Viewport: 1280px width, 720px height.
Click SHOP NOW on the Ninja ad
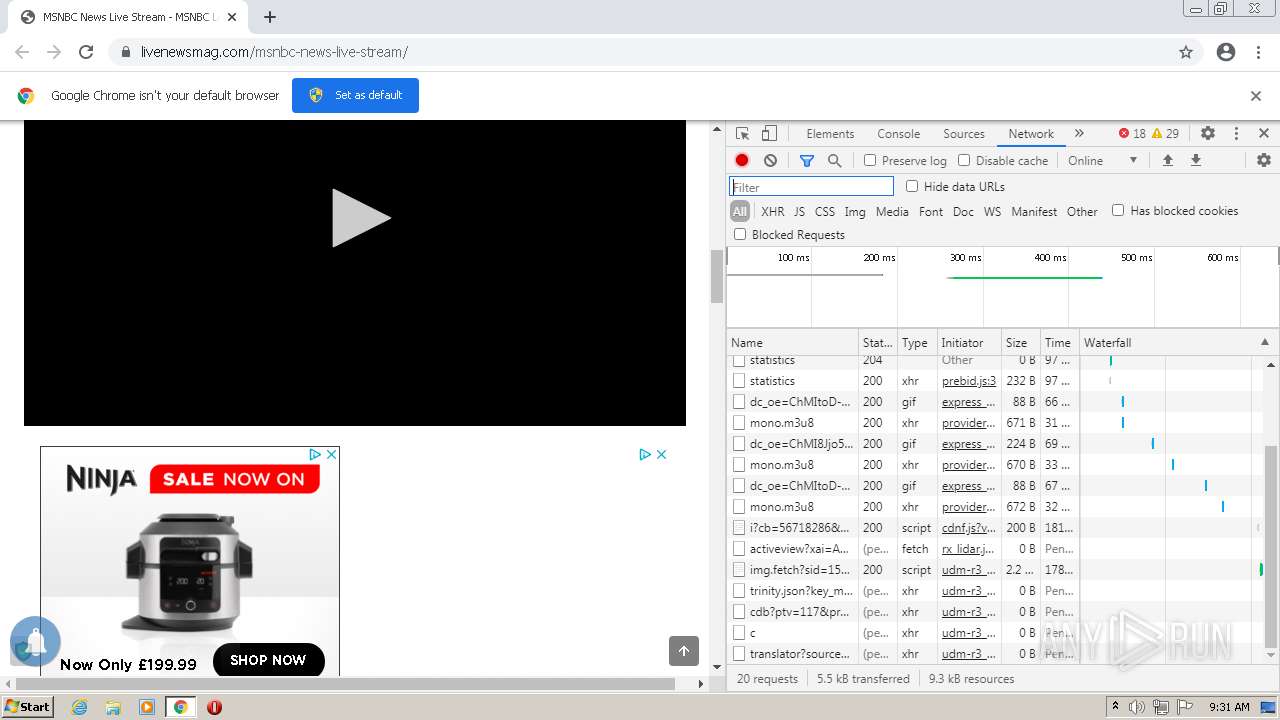click(268, 660)
